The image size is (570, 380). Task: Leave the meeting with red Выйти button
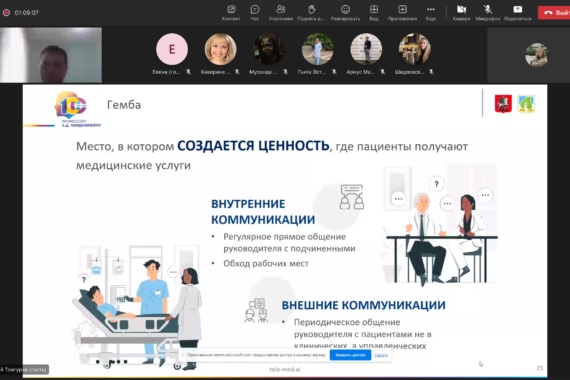click(x=554, y=13)
